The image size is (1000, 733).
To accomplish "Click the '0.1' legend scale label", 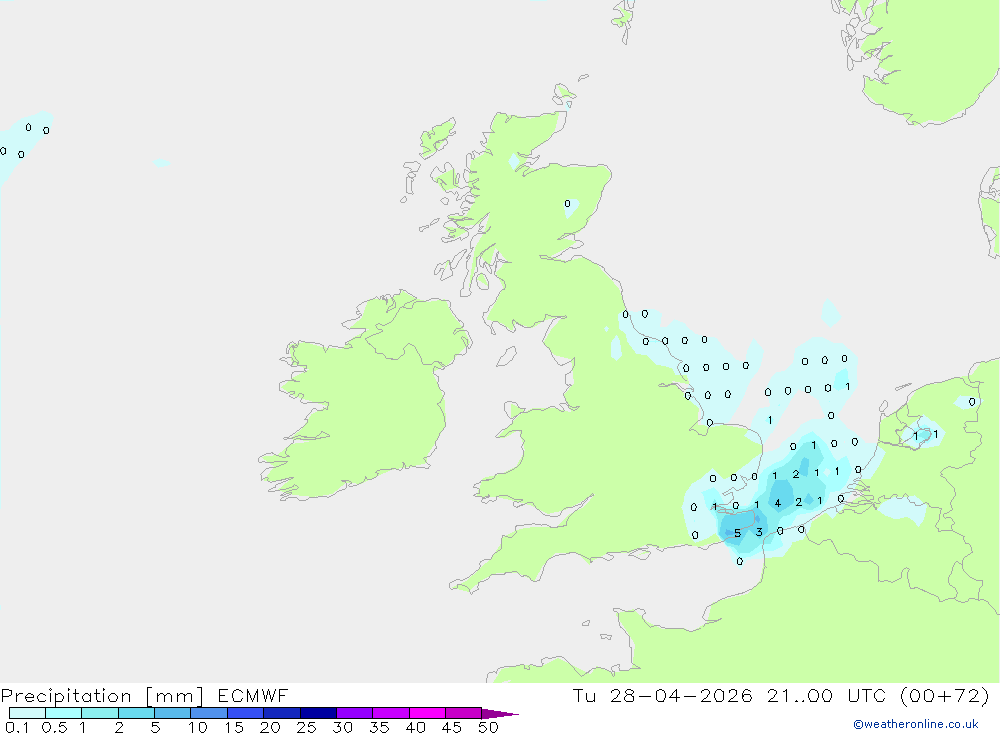I will [x=17, y=727].
